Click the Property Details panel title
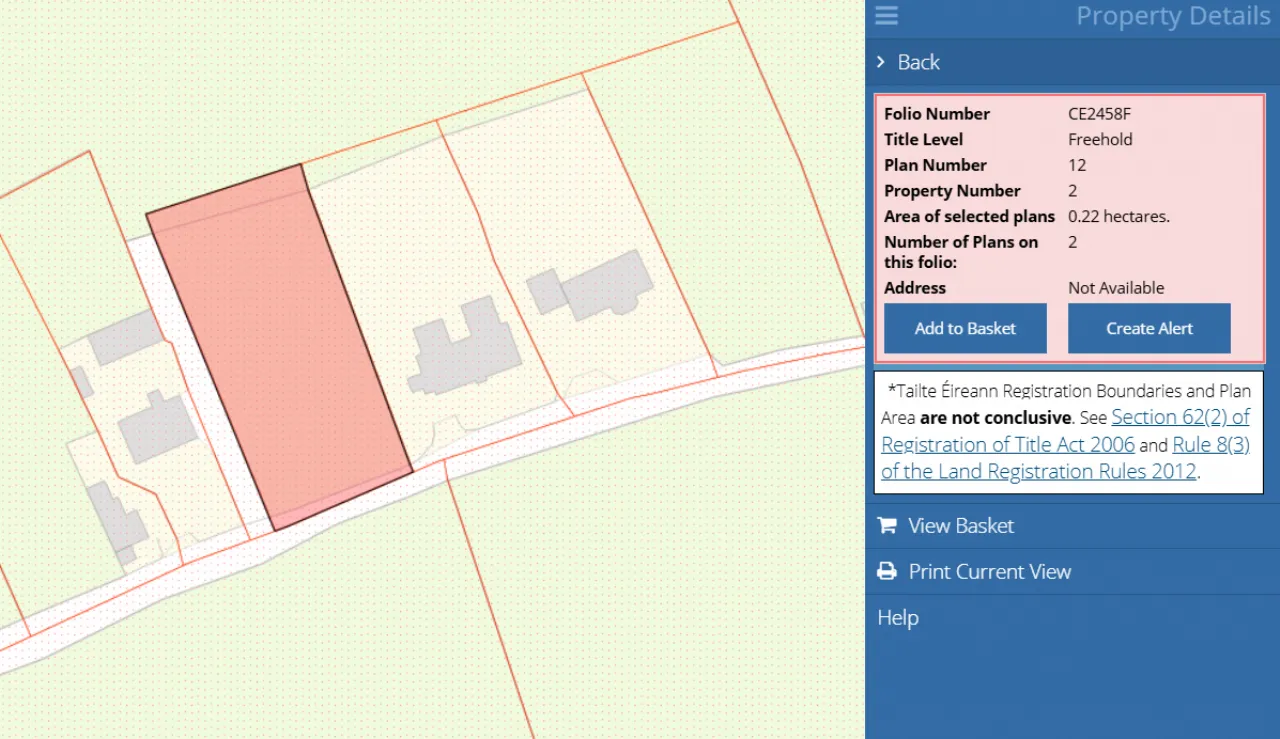Image resolution: width=1280 pixels, height=739 pixels. click(1172, 16)
